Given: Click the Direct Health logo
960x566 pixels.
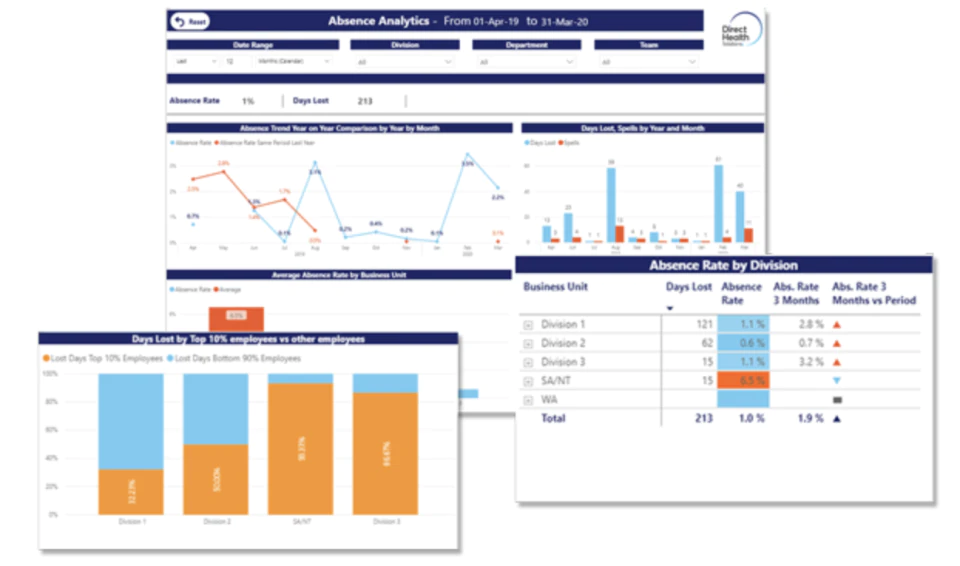Looking at the screenshot, I should 741,30.
